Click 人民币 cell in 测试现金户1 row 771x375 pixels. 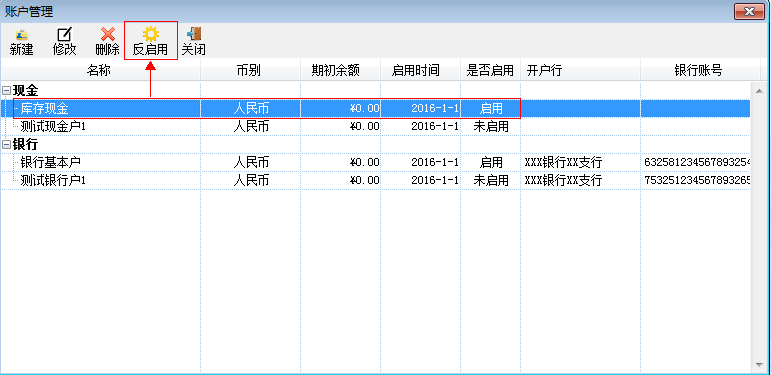coord(251,126)
